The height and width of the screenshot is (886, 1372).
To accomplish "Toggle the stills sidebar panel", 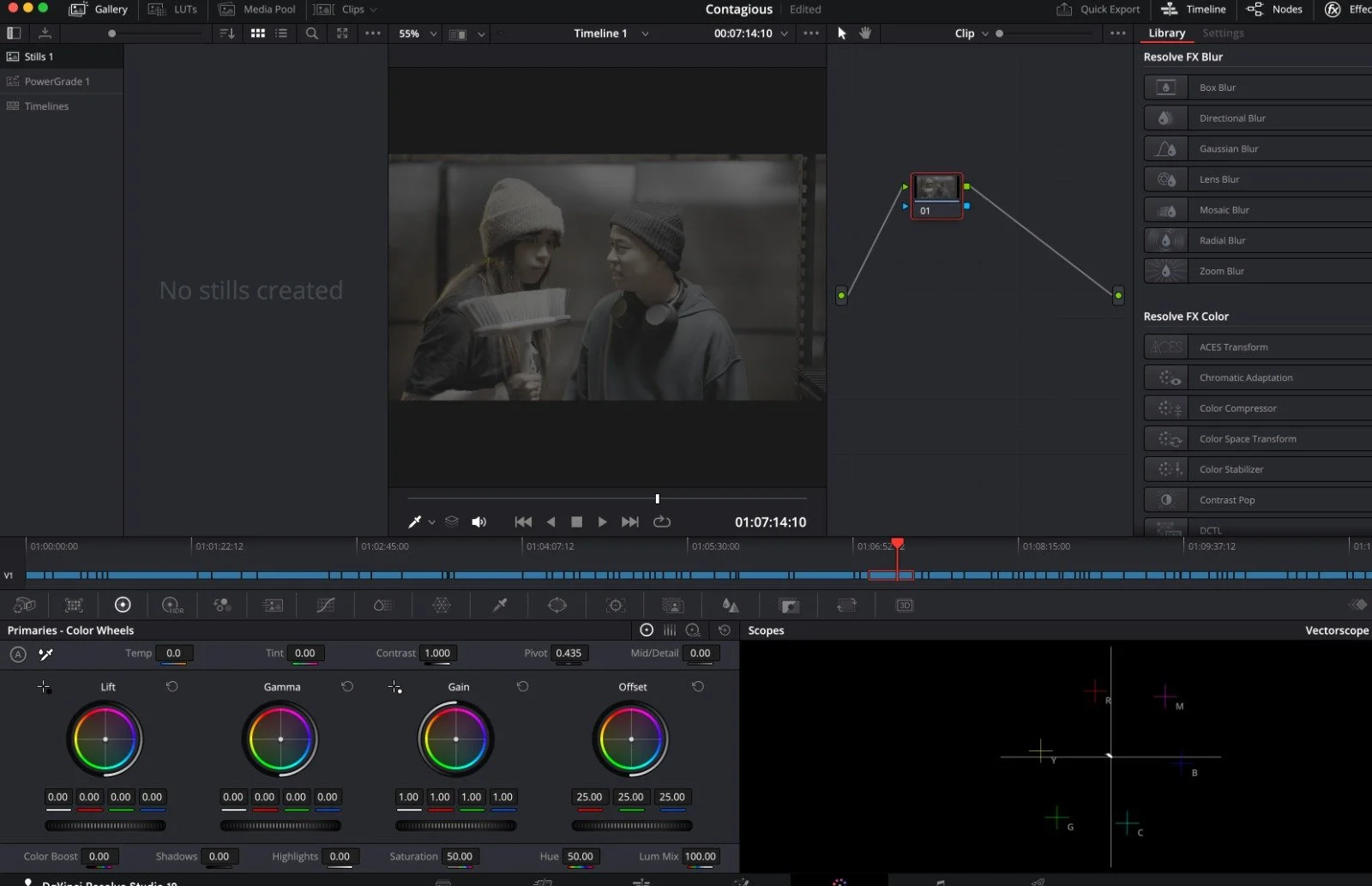I will 14,33.
